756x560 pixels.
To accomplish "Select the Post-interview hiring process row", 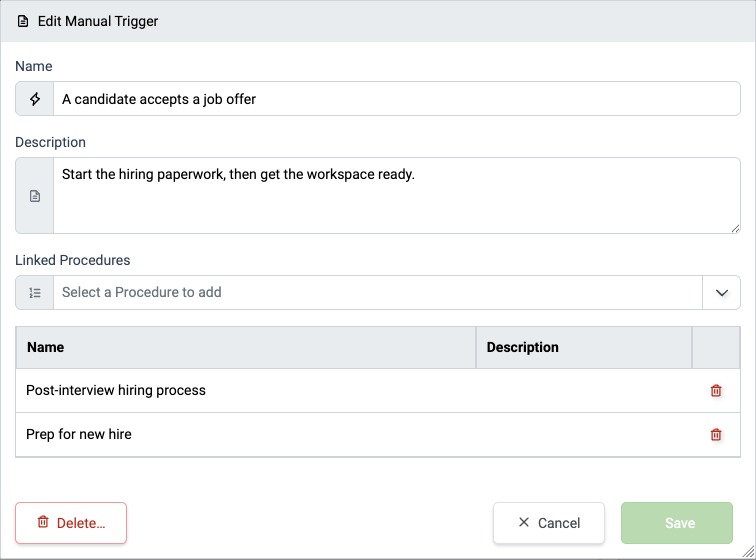I will tap(378, 390).
